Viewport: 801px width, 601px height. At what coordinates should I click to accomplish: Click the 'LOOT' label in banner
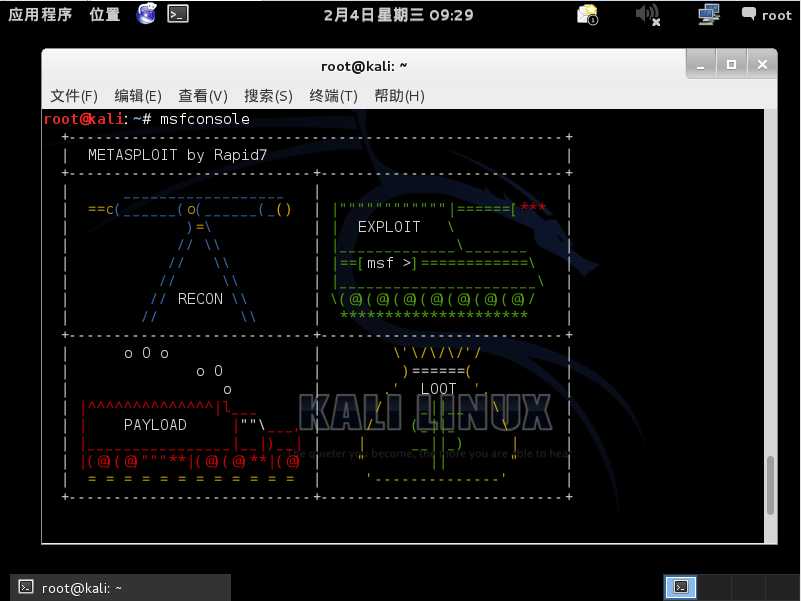438,389
